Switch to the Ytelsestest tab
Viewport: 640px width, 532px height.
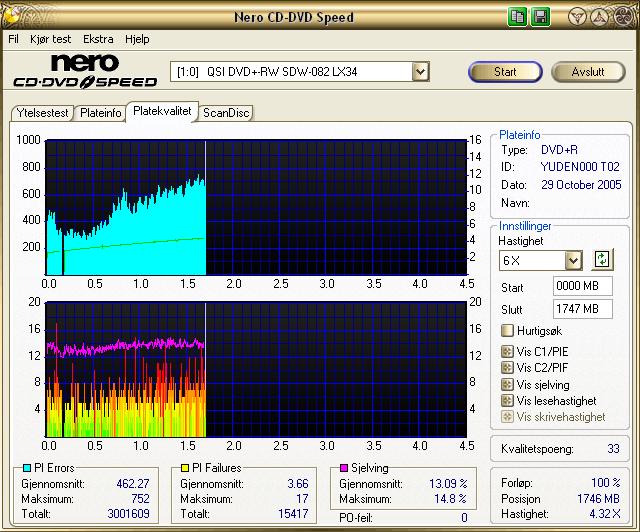point(42,113)
